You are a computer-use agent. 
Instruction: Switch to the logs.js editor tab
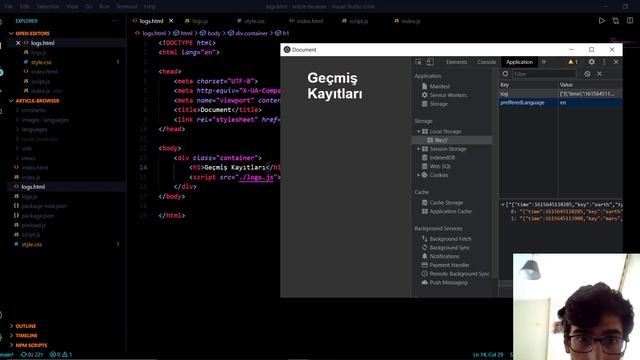click(x=196, y=21)
